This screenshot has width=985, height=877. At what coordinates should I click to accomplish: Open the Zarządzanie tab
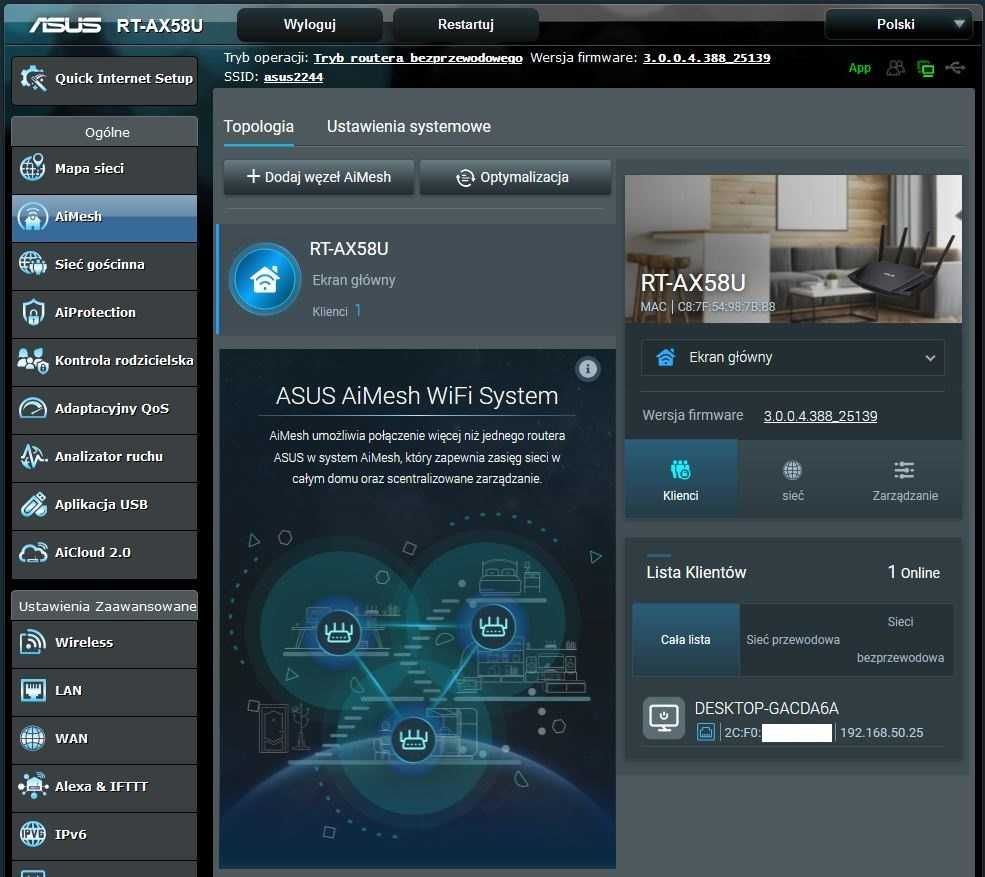905,479
